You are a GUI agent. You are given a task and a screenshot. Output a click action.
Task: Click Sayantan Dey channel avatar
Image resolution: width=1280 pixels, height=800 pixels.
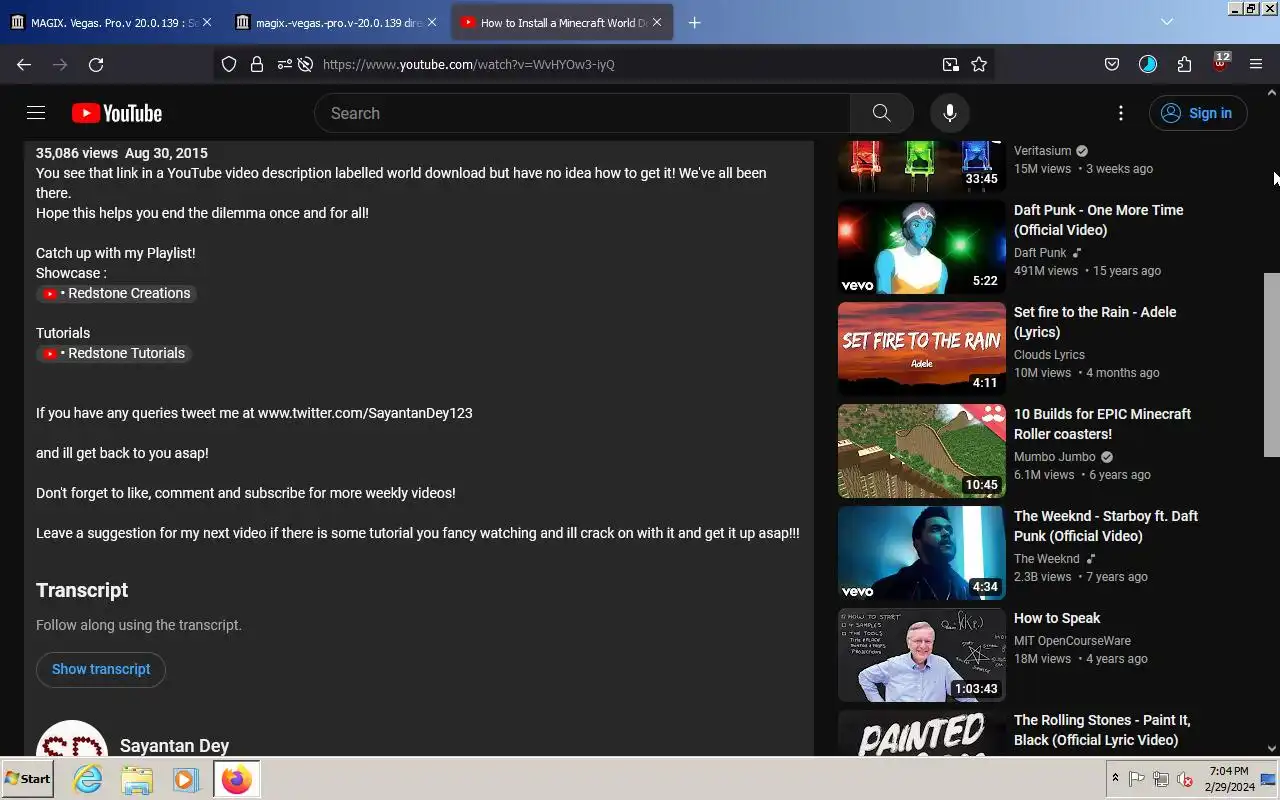tap(72, 740)
